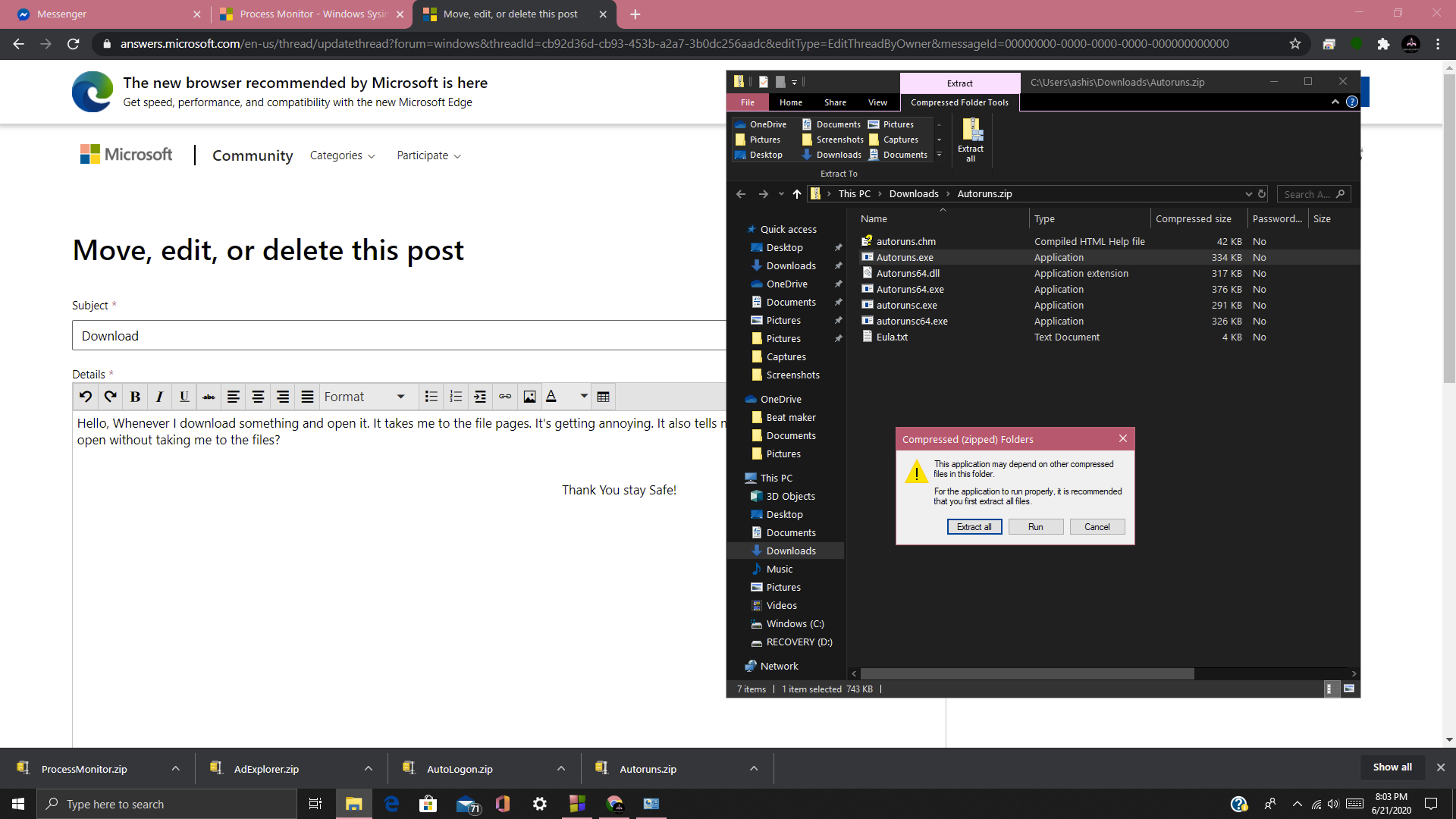Align text left in editor
This screenshot has width=1456, height=819.
[234, 397]
